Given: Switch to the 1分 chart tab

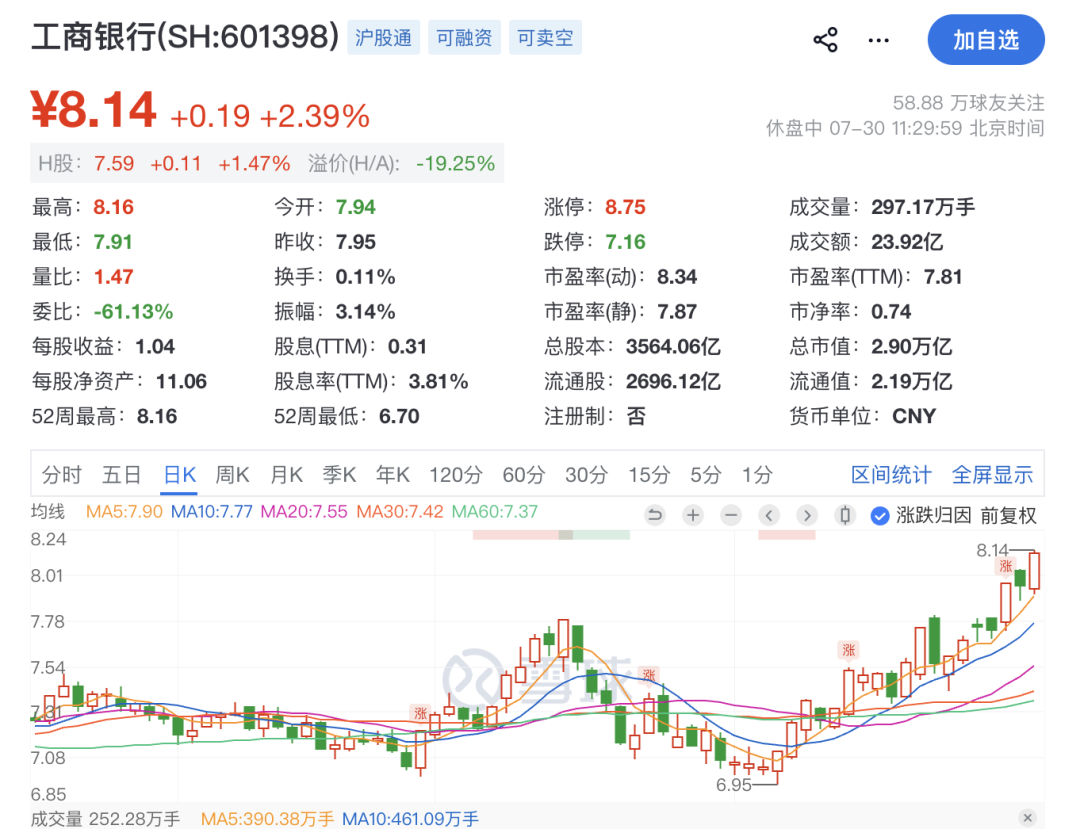Looking at the screenshot, I should (757, 474).
